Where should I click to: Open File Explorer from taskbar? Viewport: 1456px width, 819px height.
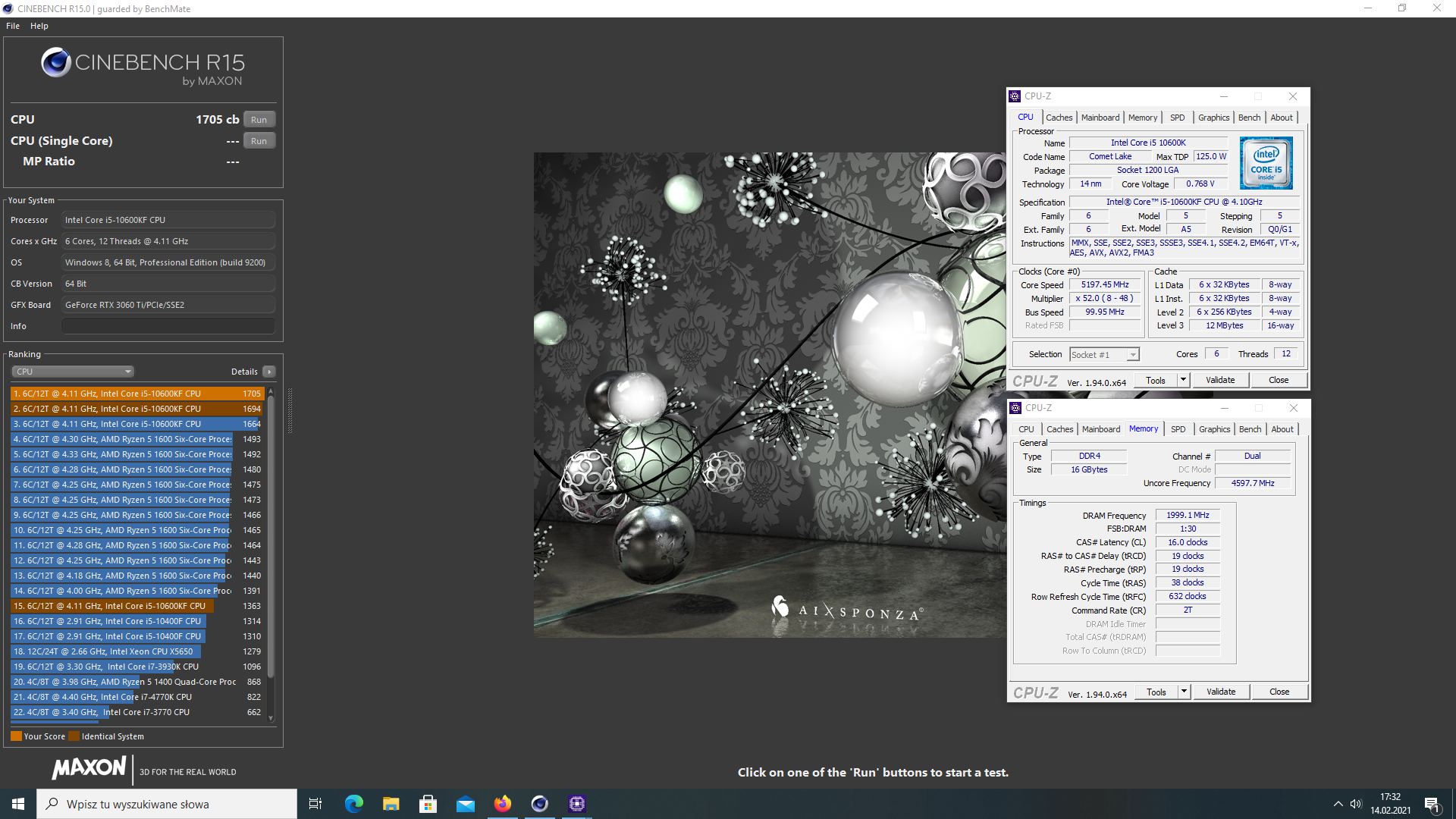coord(391,804)
